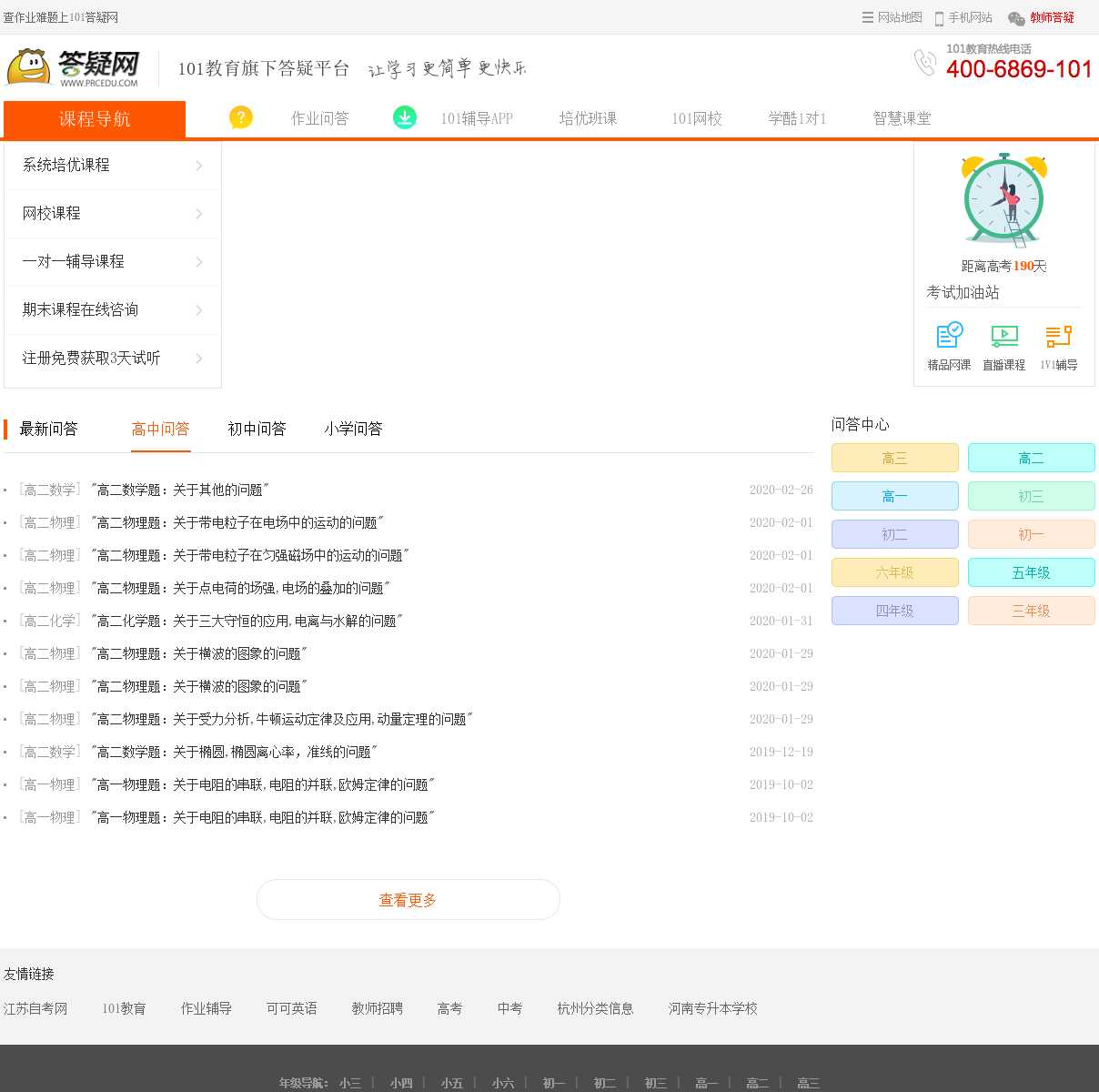Screen dimensions: 1099x1092
Task: Open the 精品网课 icon
Action: point(949,336)
